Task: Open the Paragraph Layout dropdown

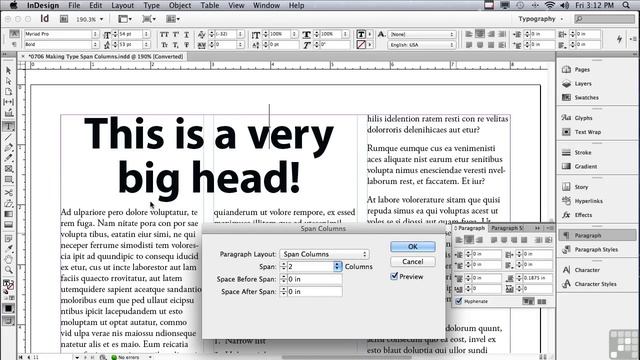Action: coord(324,254)
